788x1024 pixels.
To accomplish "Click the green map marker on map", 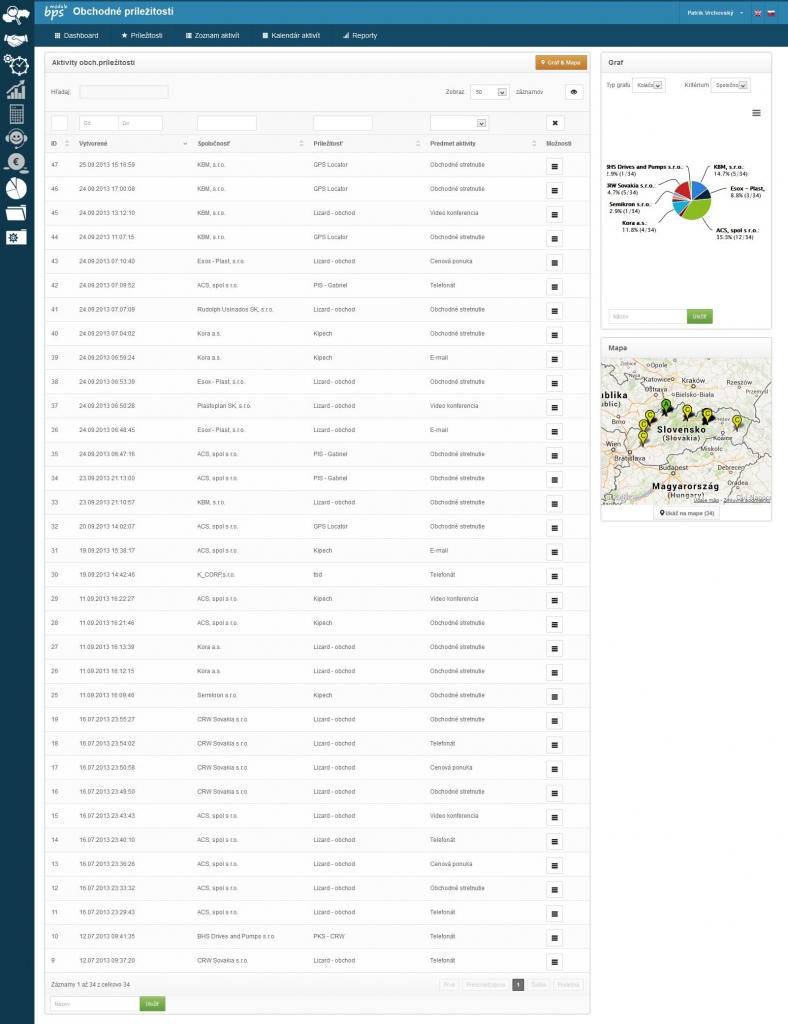I will point(665,408).
